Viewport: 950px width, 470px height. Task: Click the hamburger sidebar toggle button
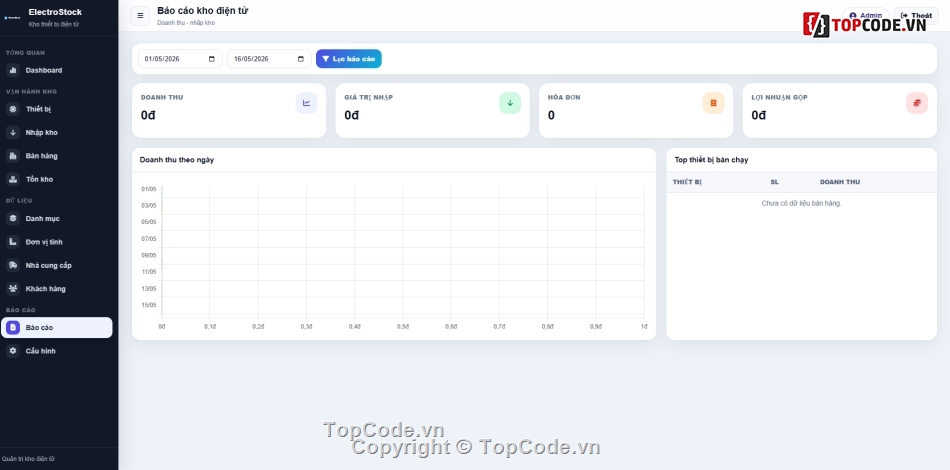(140, 16)
